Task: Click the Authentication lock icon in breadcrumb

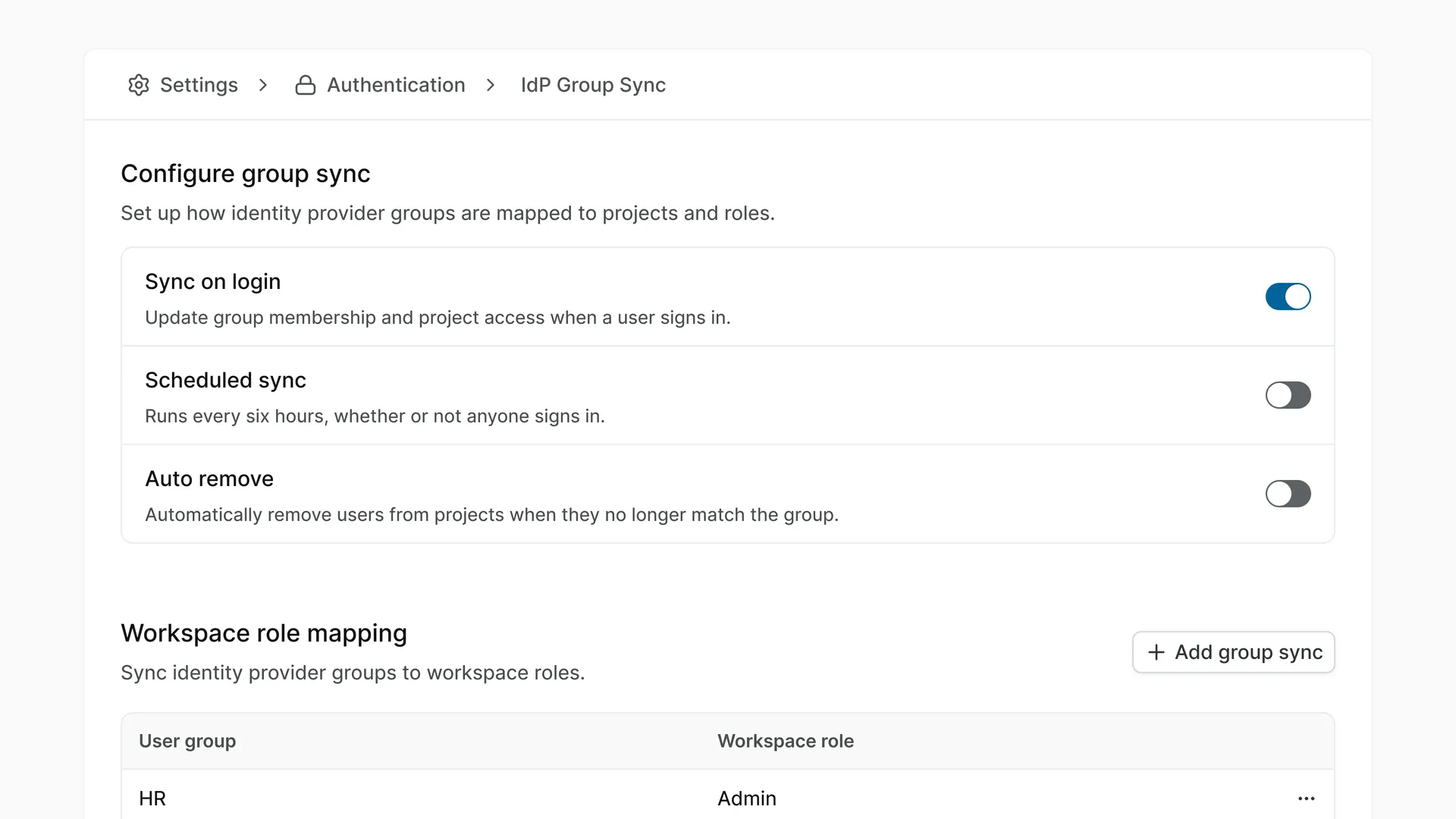Action: [x=305, y=85]
